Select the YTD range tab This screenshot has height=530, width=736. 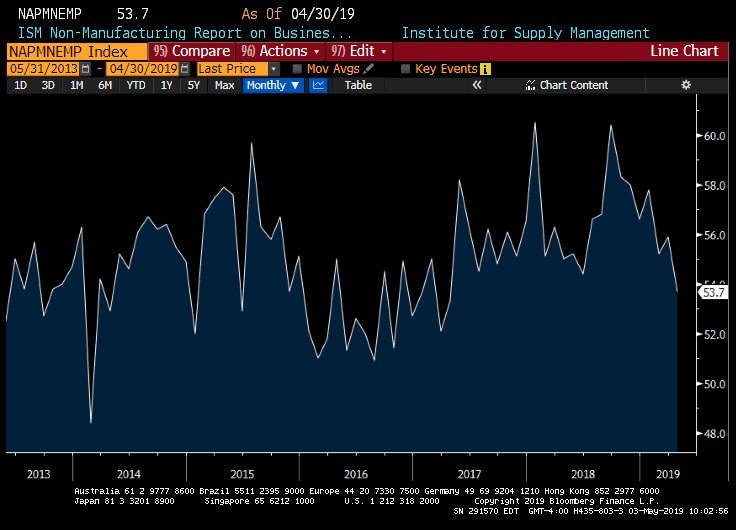[x=136, y=85]
